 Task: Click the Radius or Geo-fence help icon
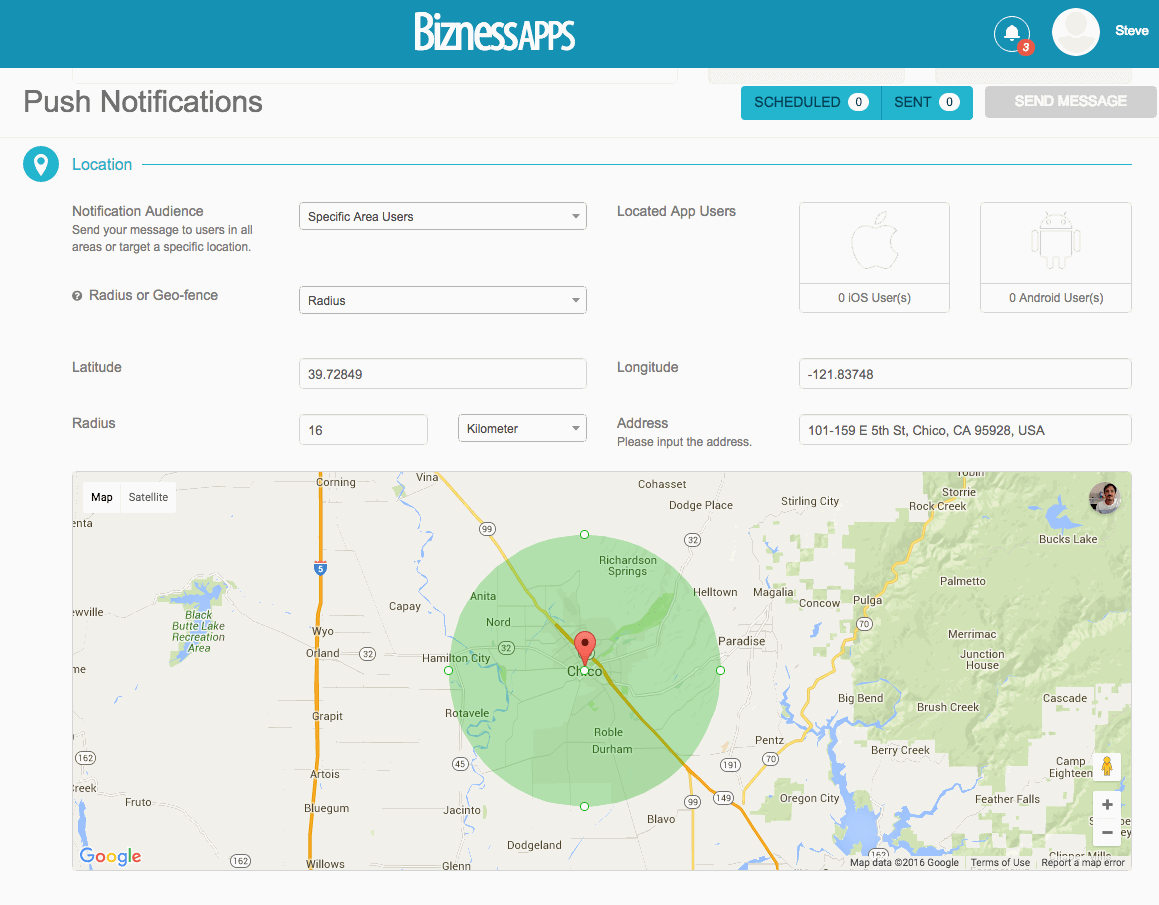click(77, 296)
